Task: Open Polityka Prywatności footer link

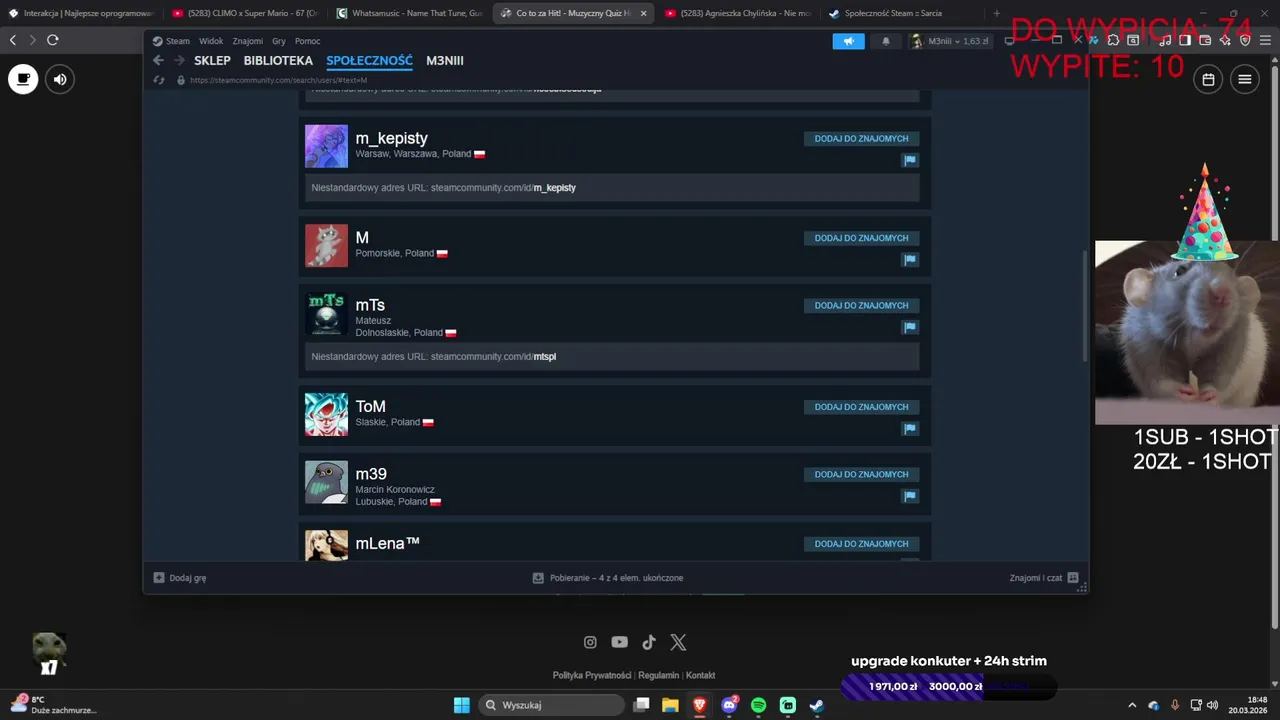Action: (592, 675)
